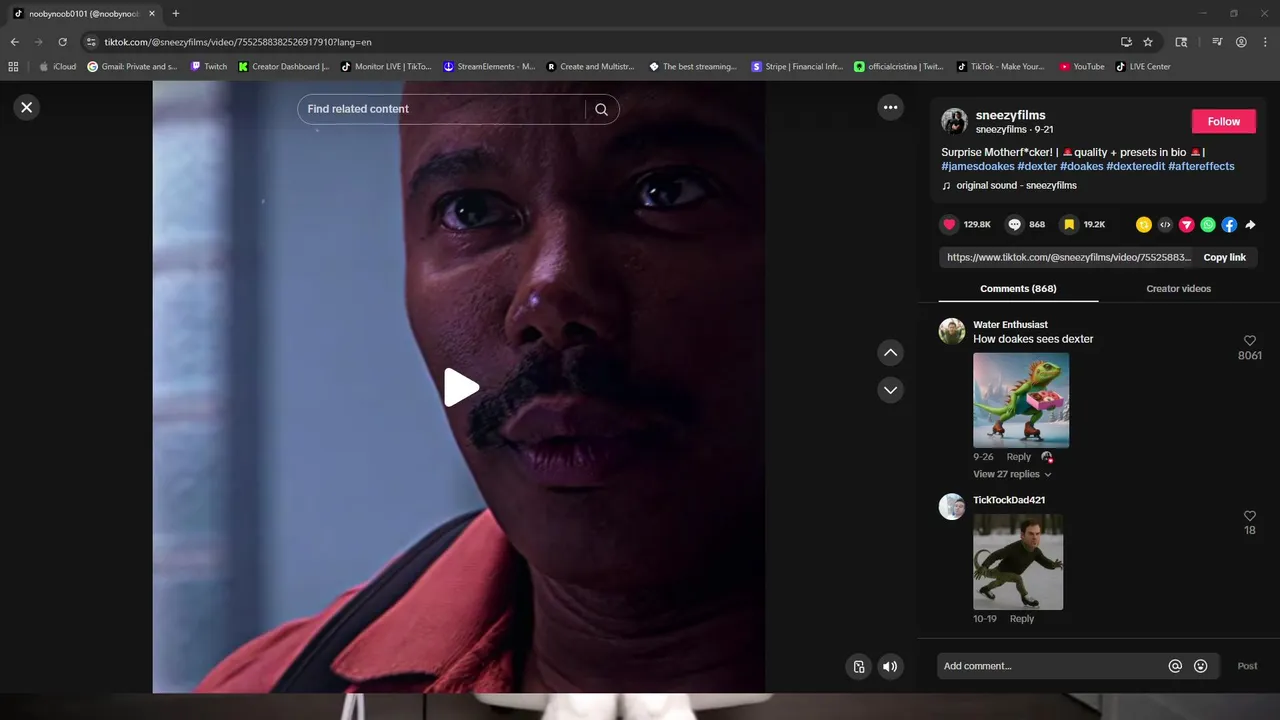Open the media control icon in Chrome toolbar
1280x720 pixels.
[x=1217, y=42]
